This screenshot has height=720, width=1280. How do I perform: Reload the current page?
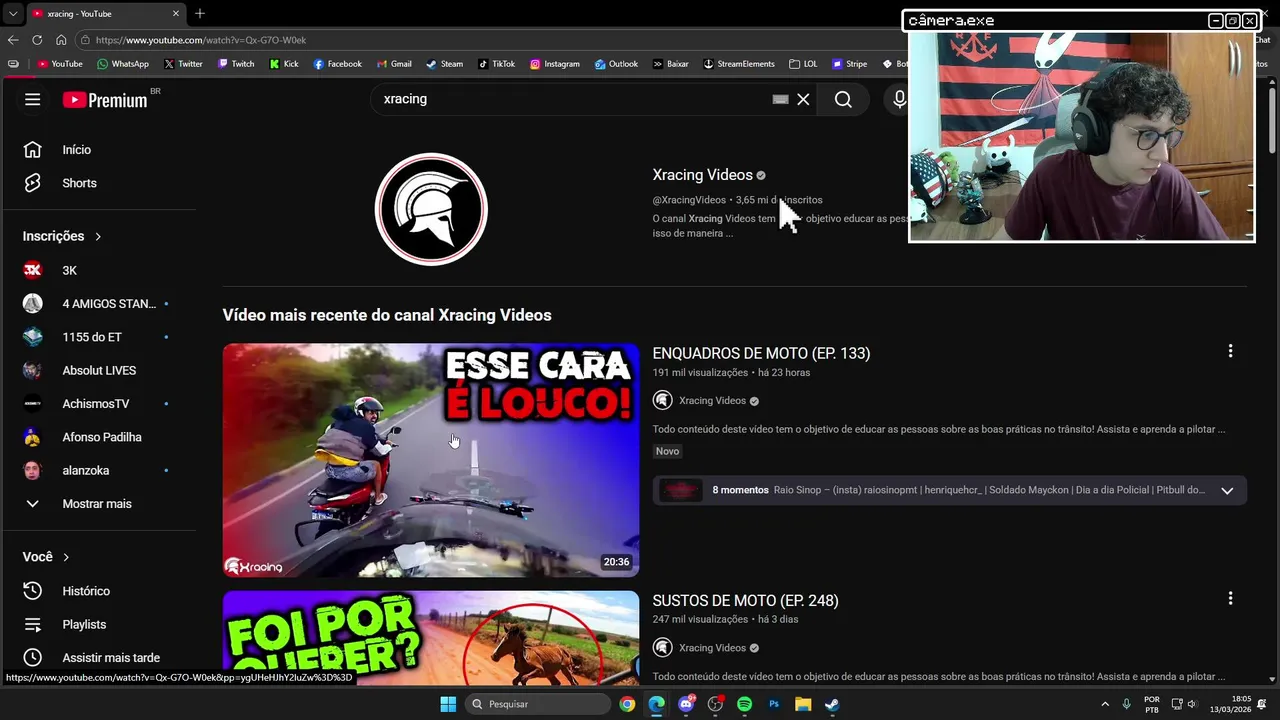(x=37, y=40)
